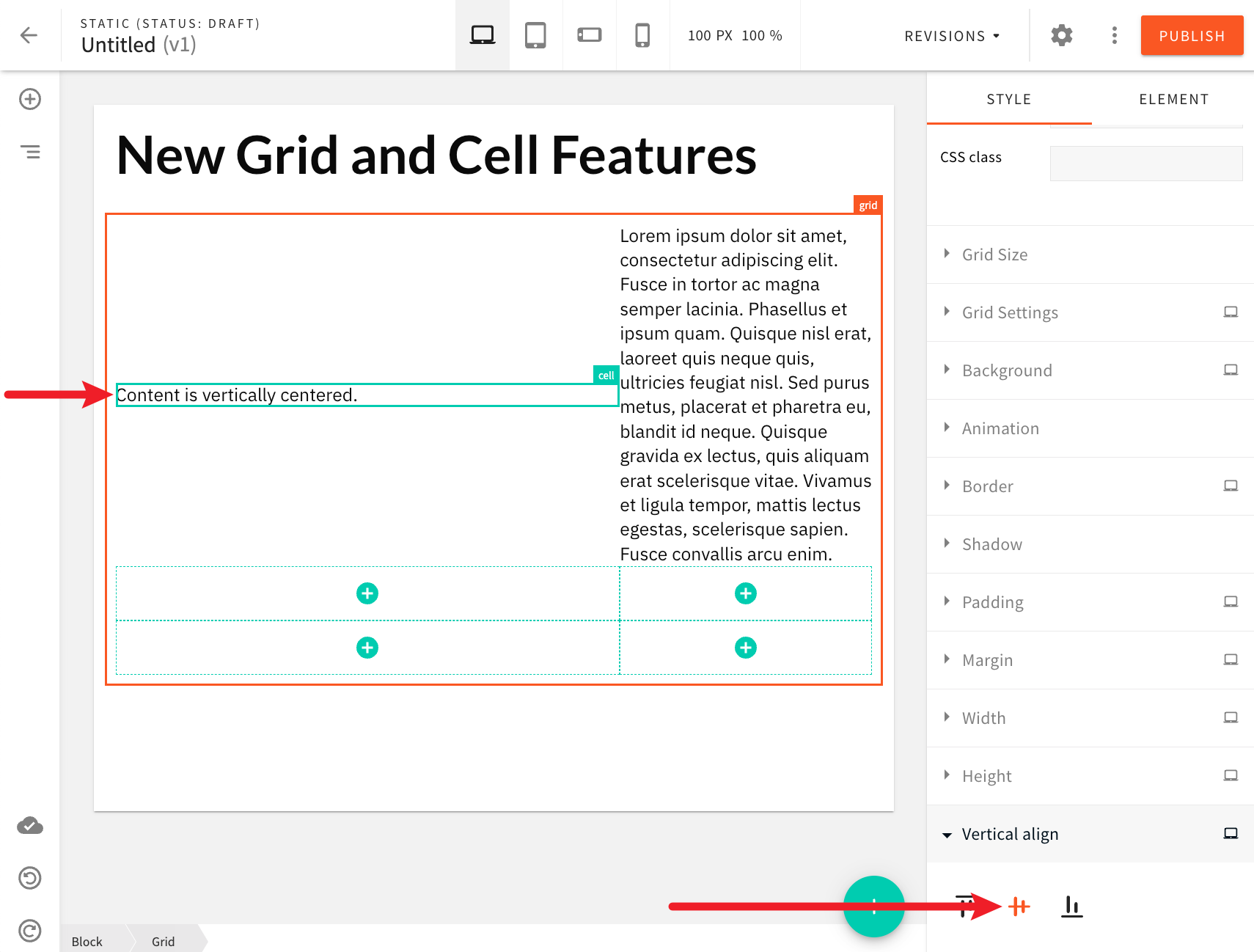Viewport: 1254px width, 952px height.
Task: Click inside the CSS class field
Action: point(1145,163)
